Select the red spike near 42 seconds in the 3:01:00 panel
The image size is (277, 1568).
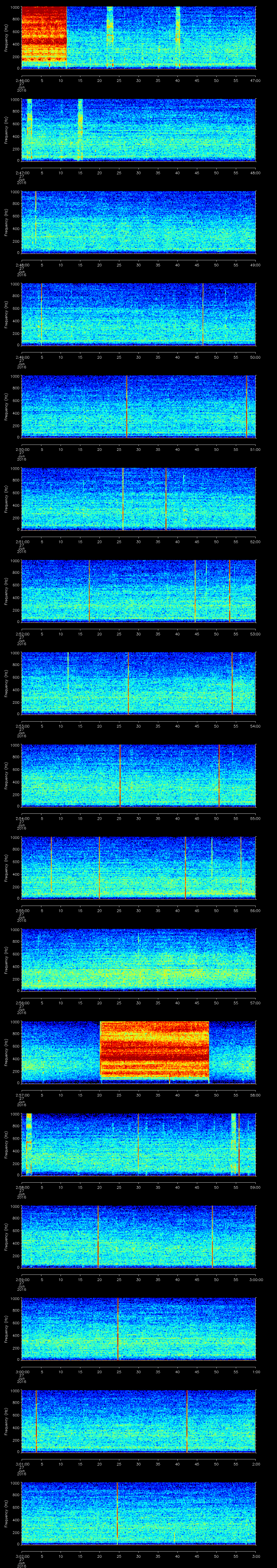pos(186,1421)
